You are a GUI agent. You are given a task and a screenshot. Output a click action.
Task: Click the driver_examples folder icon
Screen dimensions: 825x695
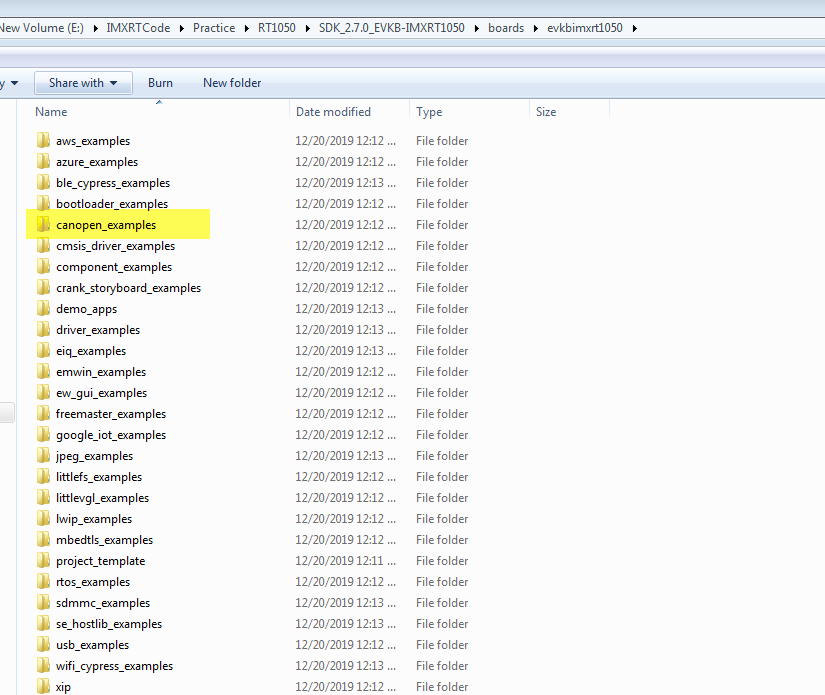point(44,330)
